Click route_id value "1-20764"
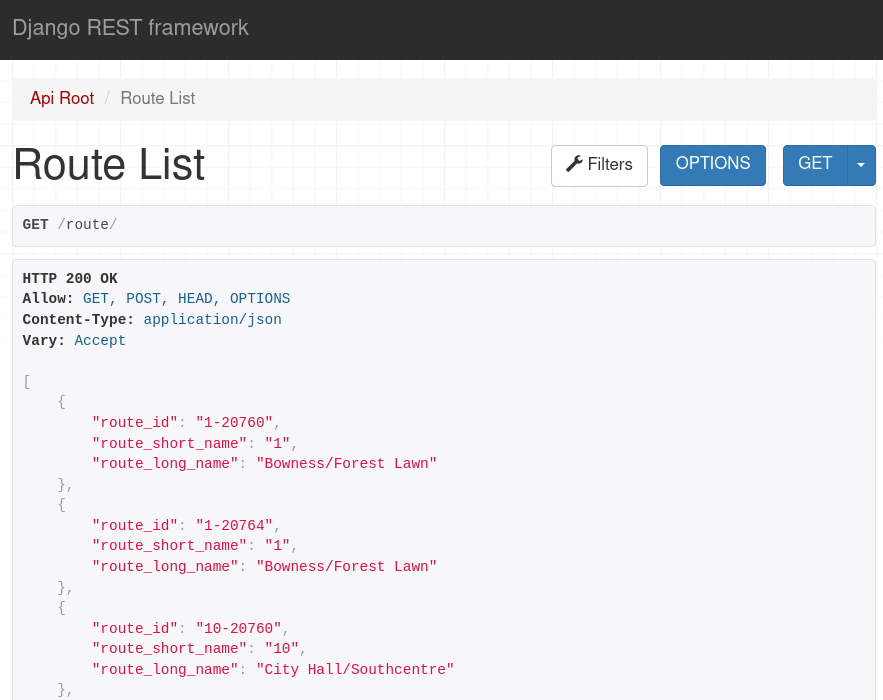Viewport: 883px width, 700px height. tap(234, 525)
